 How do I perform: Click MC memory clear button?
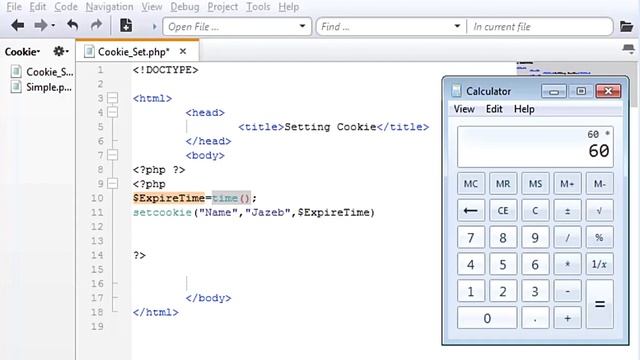pos(471,184)
